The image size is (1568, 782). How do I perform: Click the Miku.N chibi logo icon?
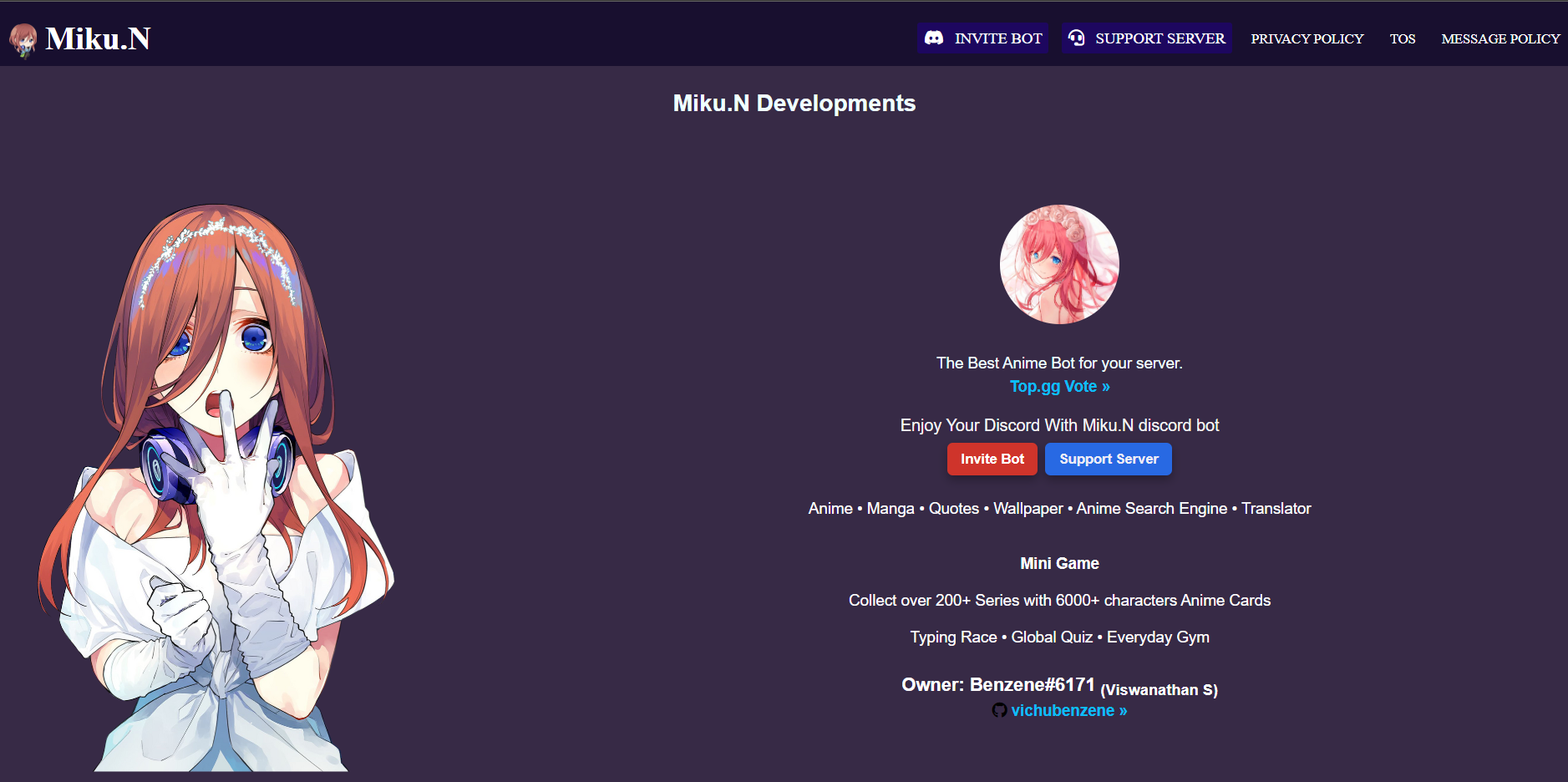(x=23, y=40)
